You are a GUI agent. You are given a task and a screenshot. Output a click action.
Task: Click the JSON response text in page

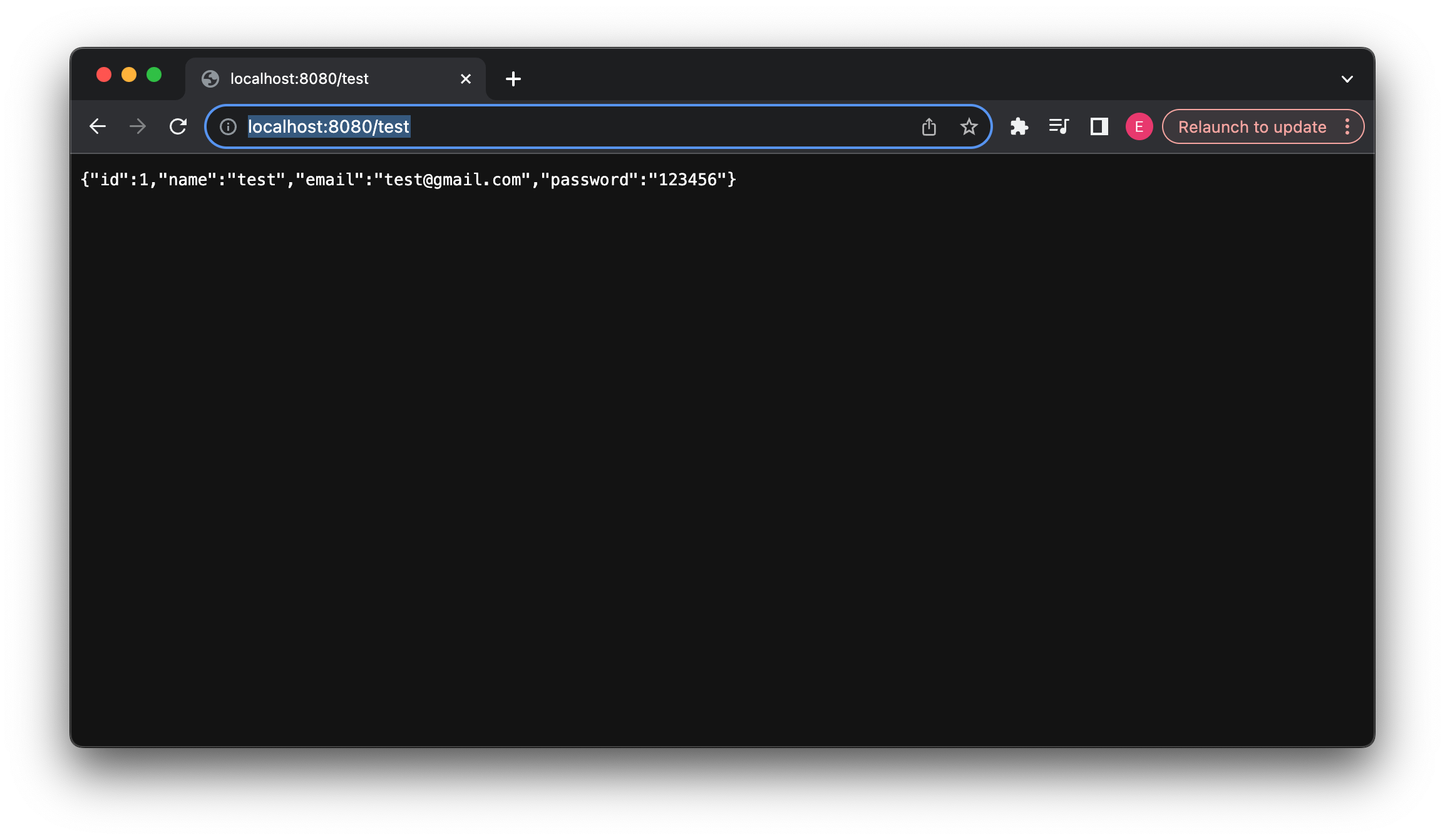coord(408,180)
